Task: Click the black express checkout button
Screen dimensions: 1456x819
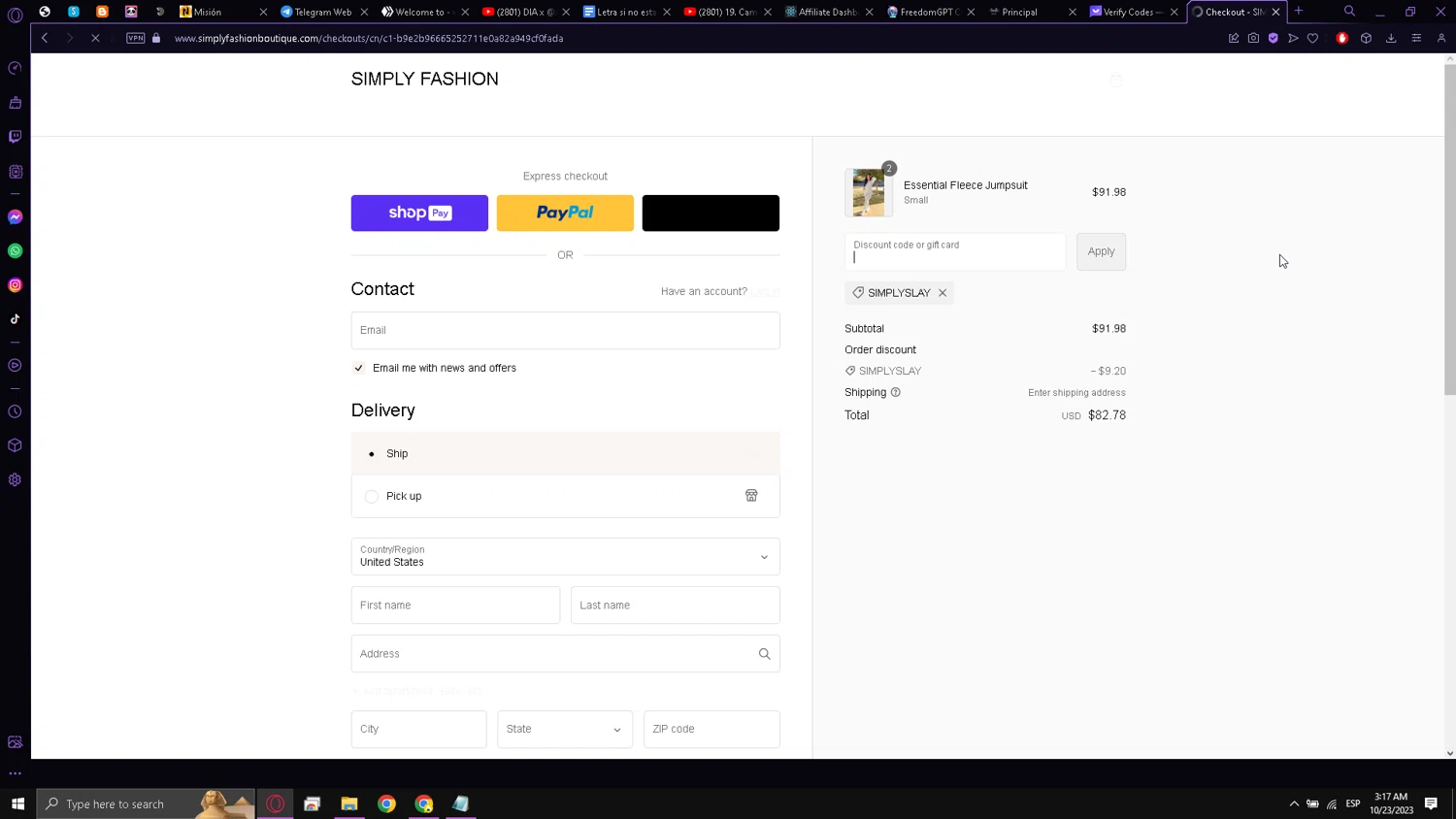Action: click(711, 213)
